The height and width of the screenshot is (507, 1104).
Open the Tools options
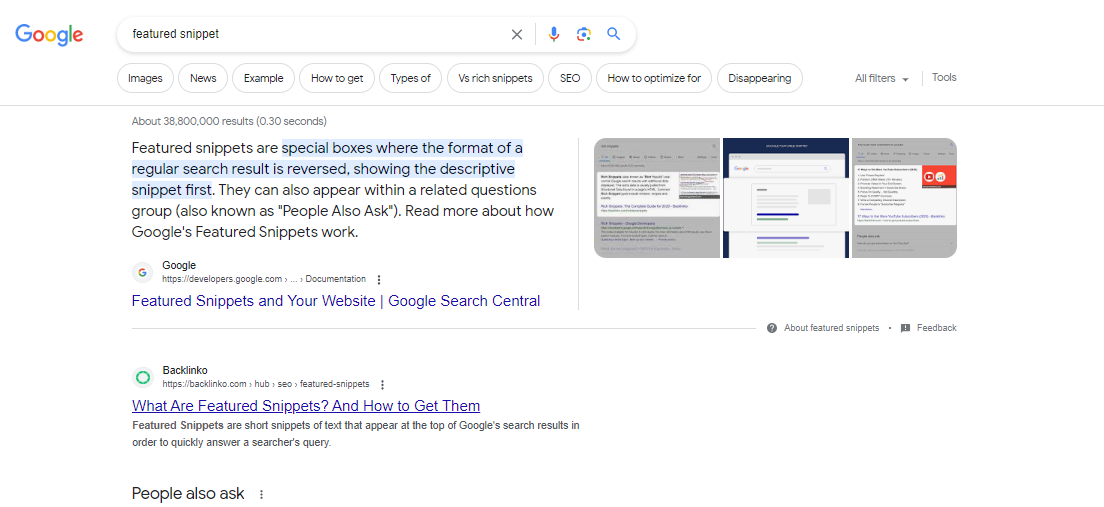click(x=944, y=77)
